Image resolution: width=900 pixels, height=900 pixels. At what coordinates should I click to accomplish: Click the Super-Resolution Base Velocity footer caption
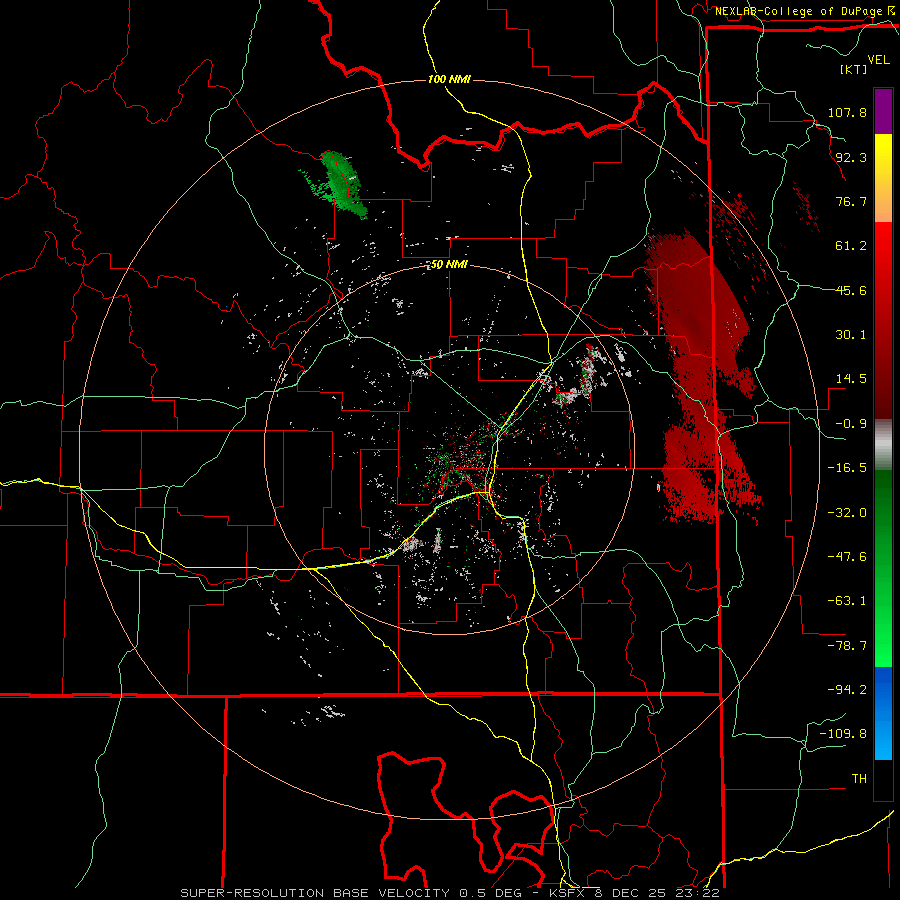[451, 893]
